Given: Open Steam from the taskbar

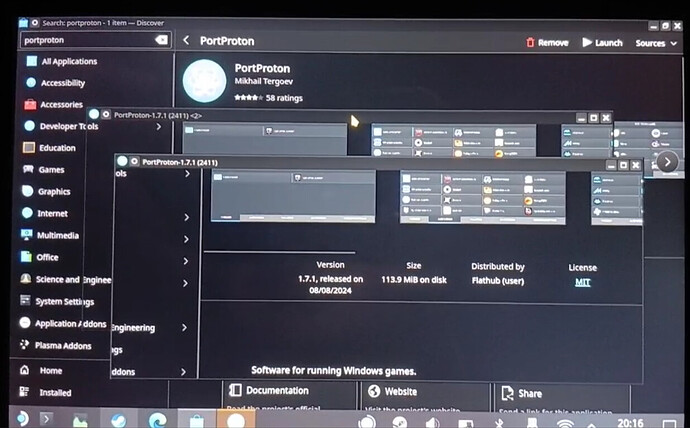Looking at the screenshot, I should (118, 421).
